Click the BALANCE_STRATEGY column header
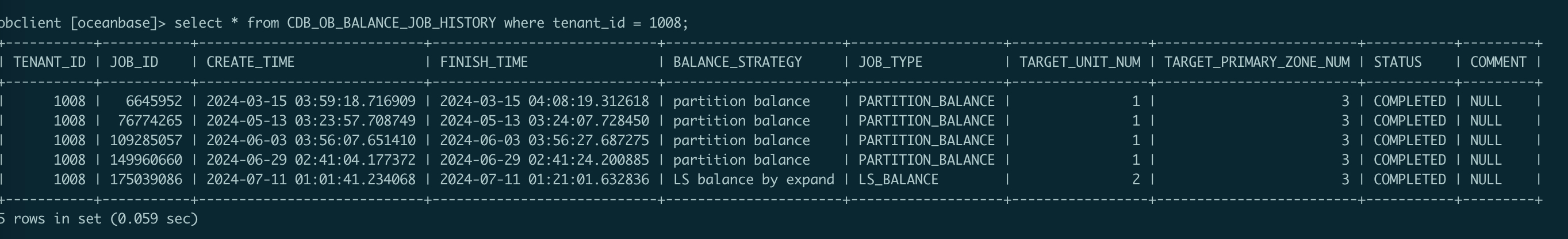Screen dimensions: 1568x239 coord(737,62)
